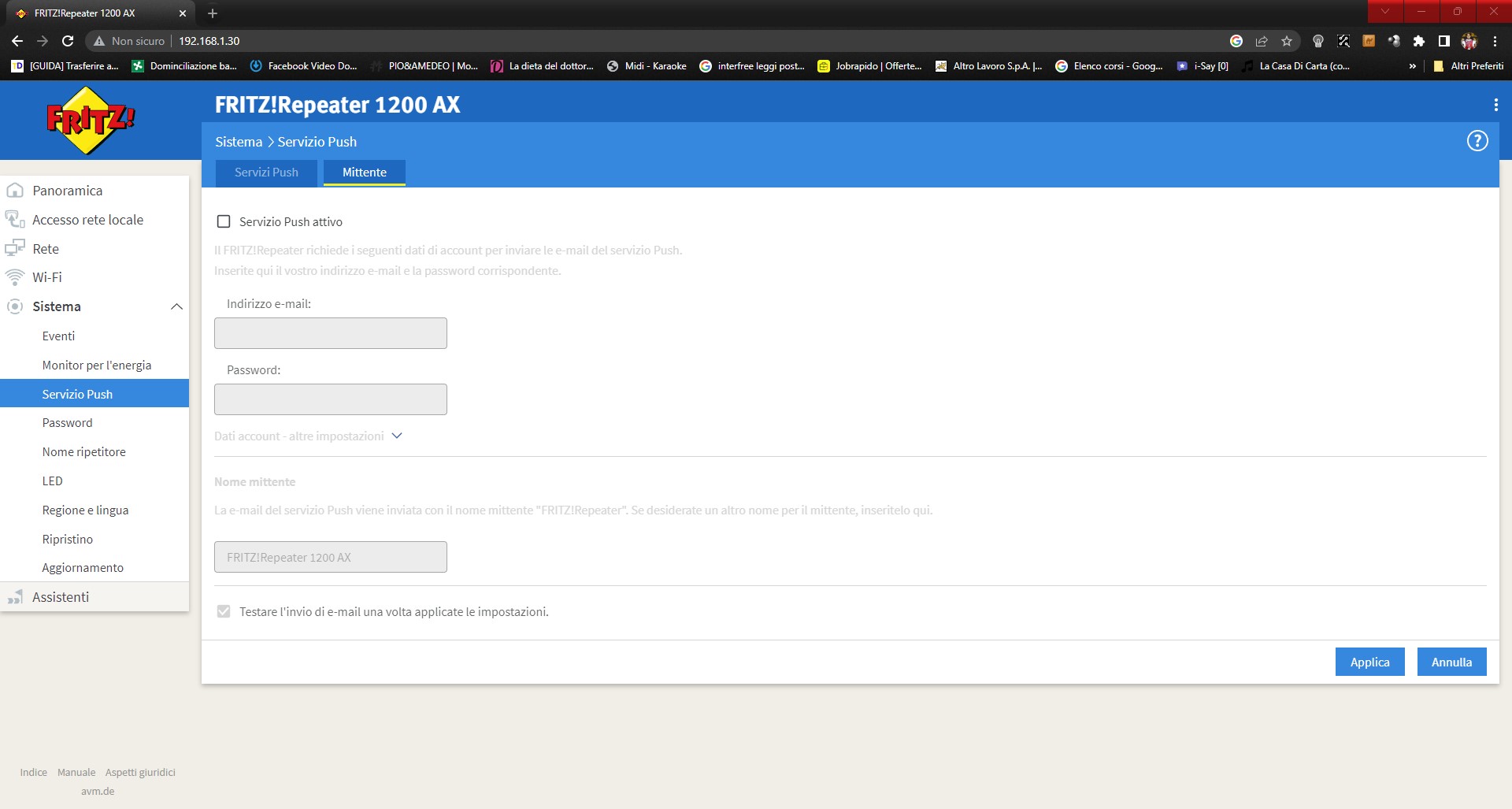Click the Non sicuro warning icon

click(99, 41)
